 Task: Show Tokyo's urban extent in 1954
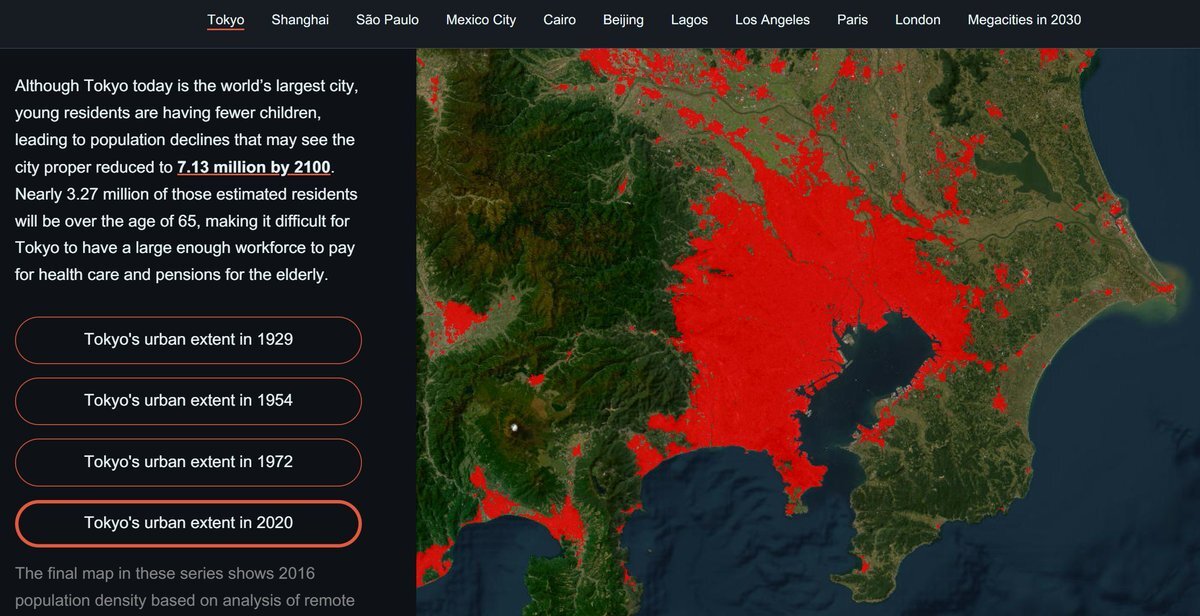click(x=188, y=401)
